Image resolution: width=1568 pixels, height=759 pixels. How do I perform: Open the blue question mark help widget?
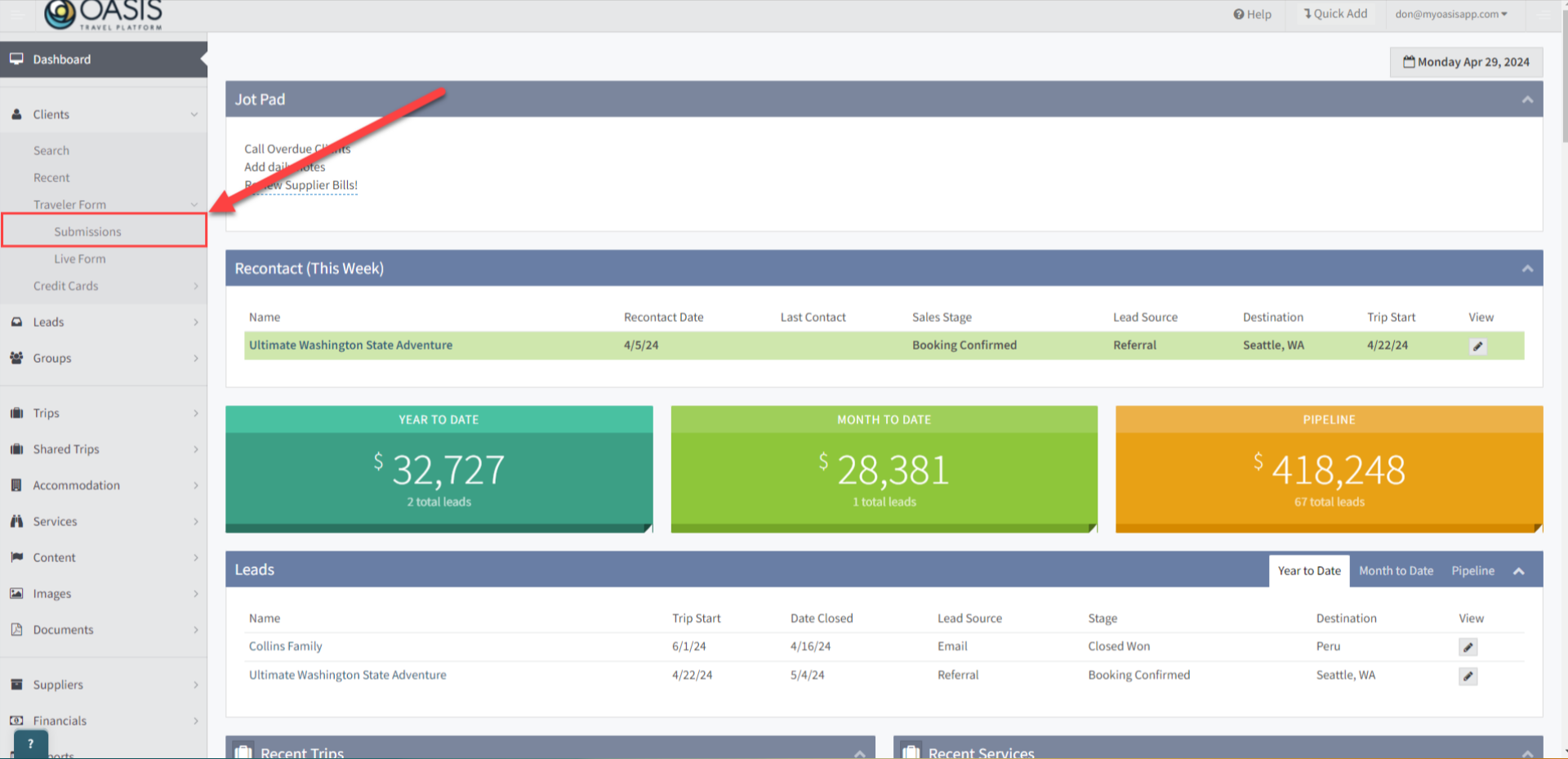point(30,743)
